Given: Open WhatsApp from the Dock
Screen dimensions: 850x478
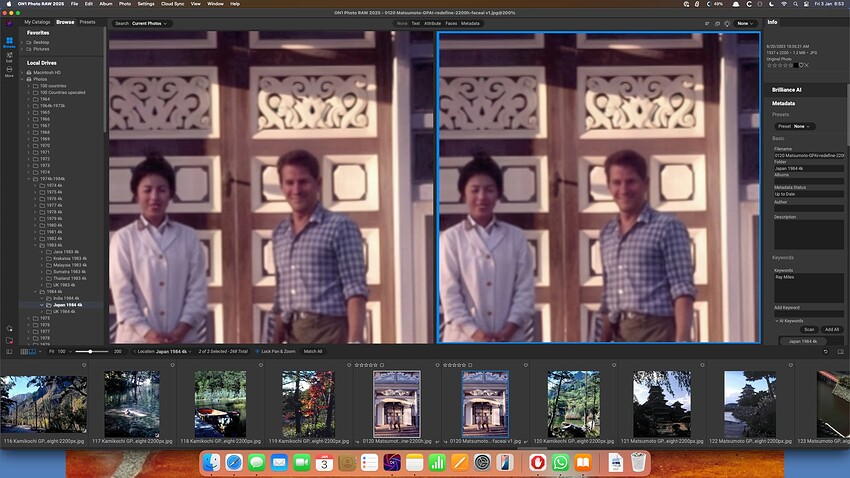Looking at the screenshot, I should [x=561, y=462].
